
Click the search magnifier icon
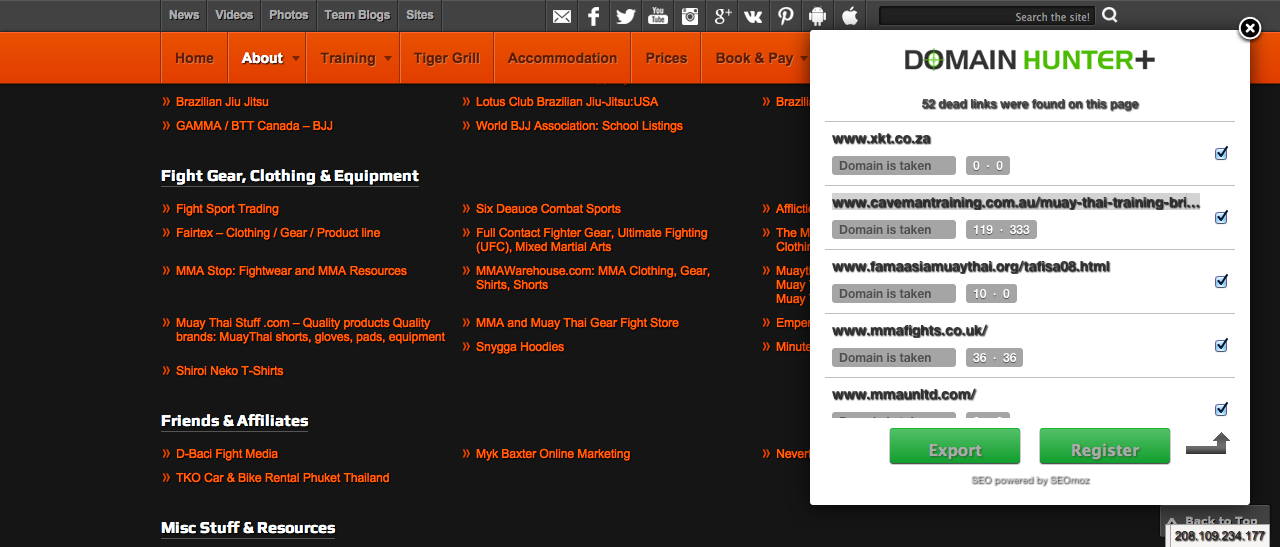(x=1110, y=16)
